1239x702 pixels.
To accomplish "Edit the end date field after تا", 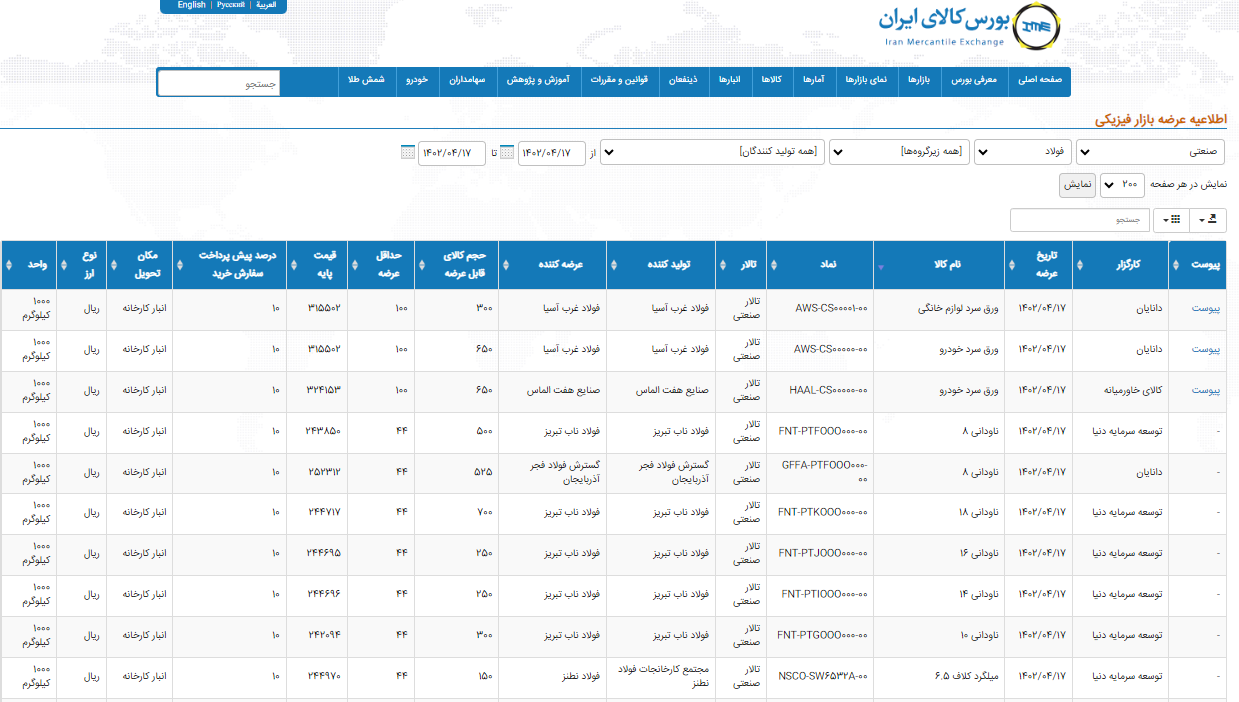I will (452, 153).
